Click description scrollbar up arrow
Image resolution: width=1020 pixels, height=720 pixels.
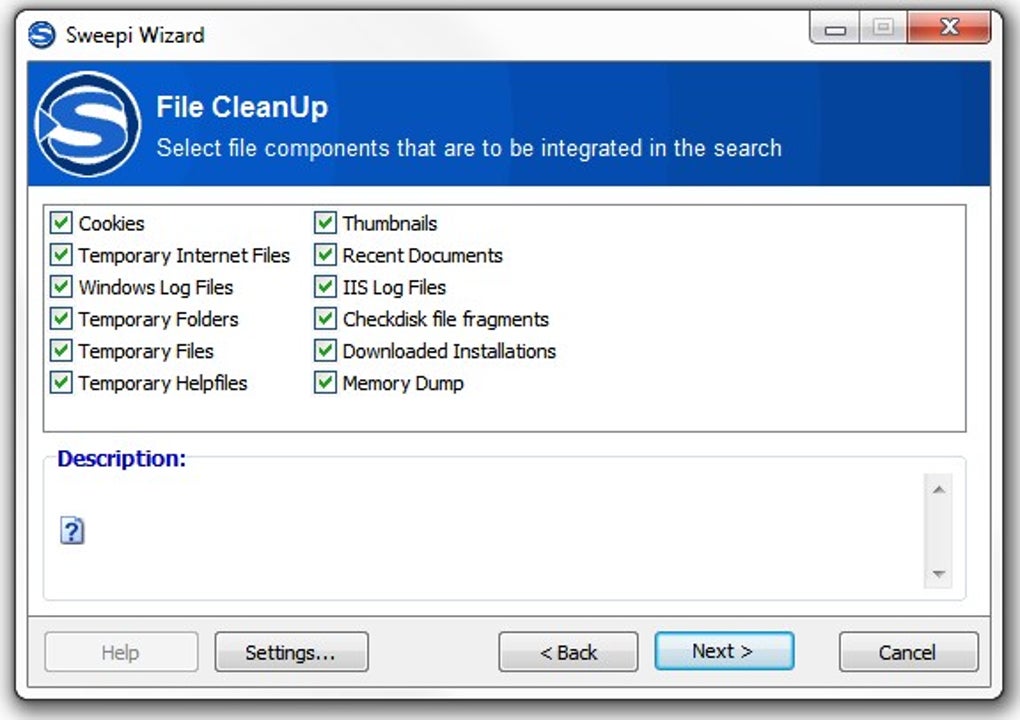tap(938, 490)
